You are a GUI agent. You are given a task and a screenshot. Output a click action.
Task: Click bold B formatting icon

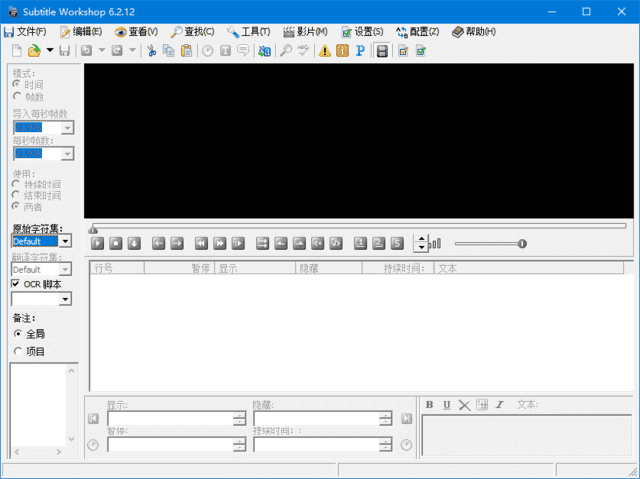[x=429, y=405]
